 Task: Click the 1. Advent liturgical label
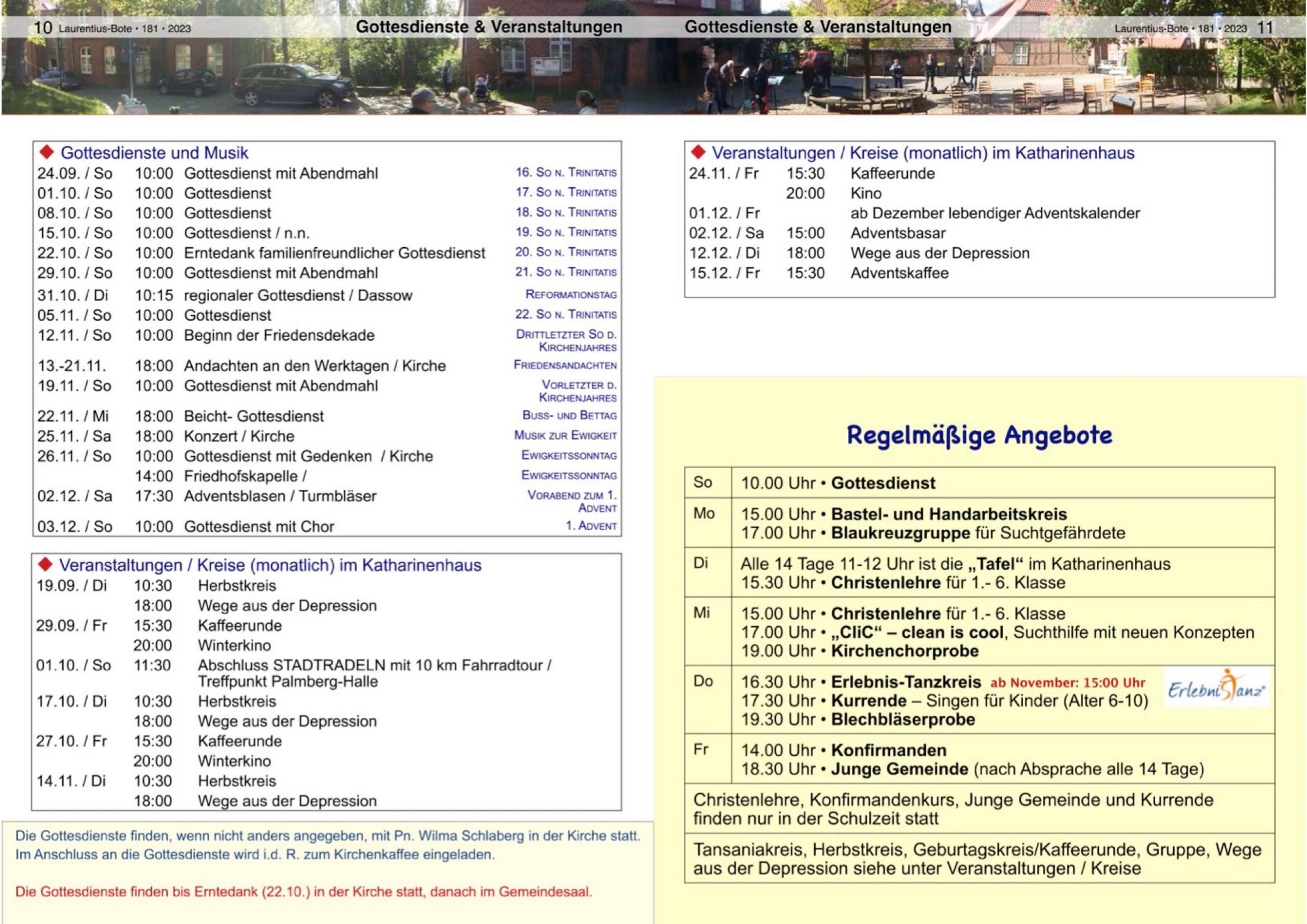[591, 525]
